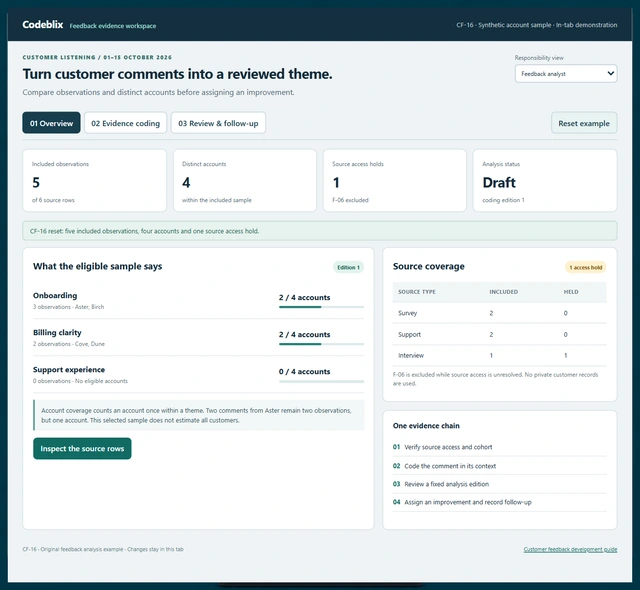The image size is (640, 590).
Task: Click '2 / 4 accounts' in the Onboarding row
Action: point(304,297)
